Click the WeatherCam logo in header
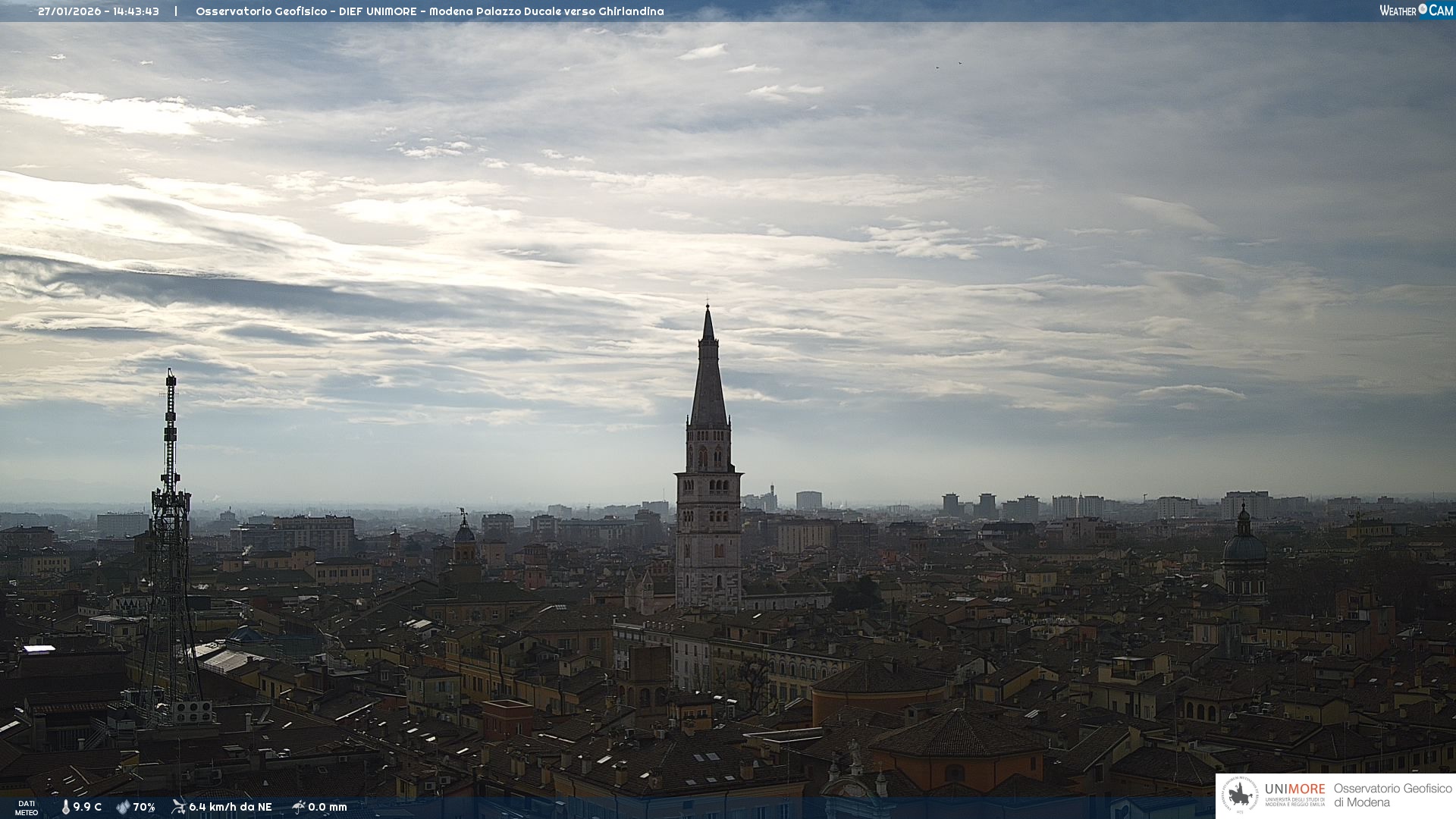 click(x=1416, y=11)
